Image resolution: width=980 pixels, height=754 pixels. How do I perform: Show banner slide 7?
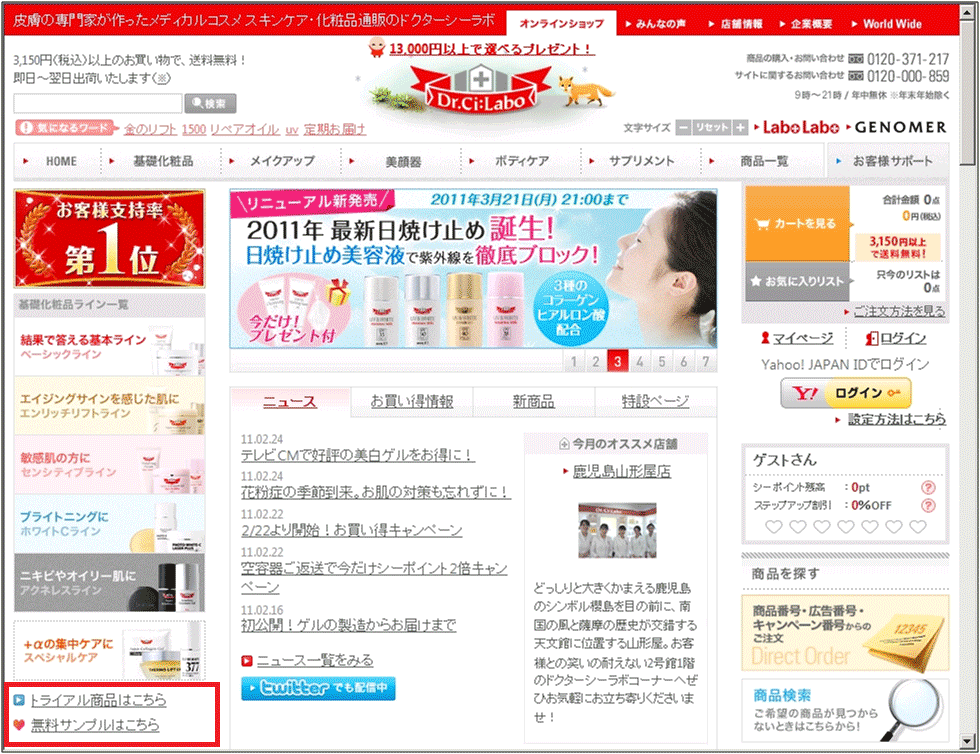(x=706, y=361)
